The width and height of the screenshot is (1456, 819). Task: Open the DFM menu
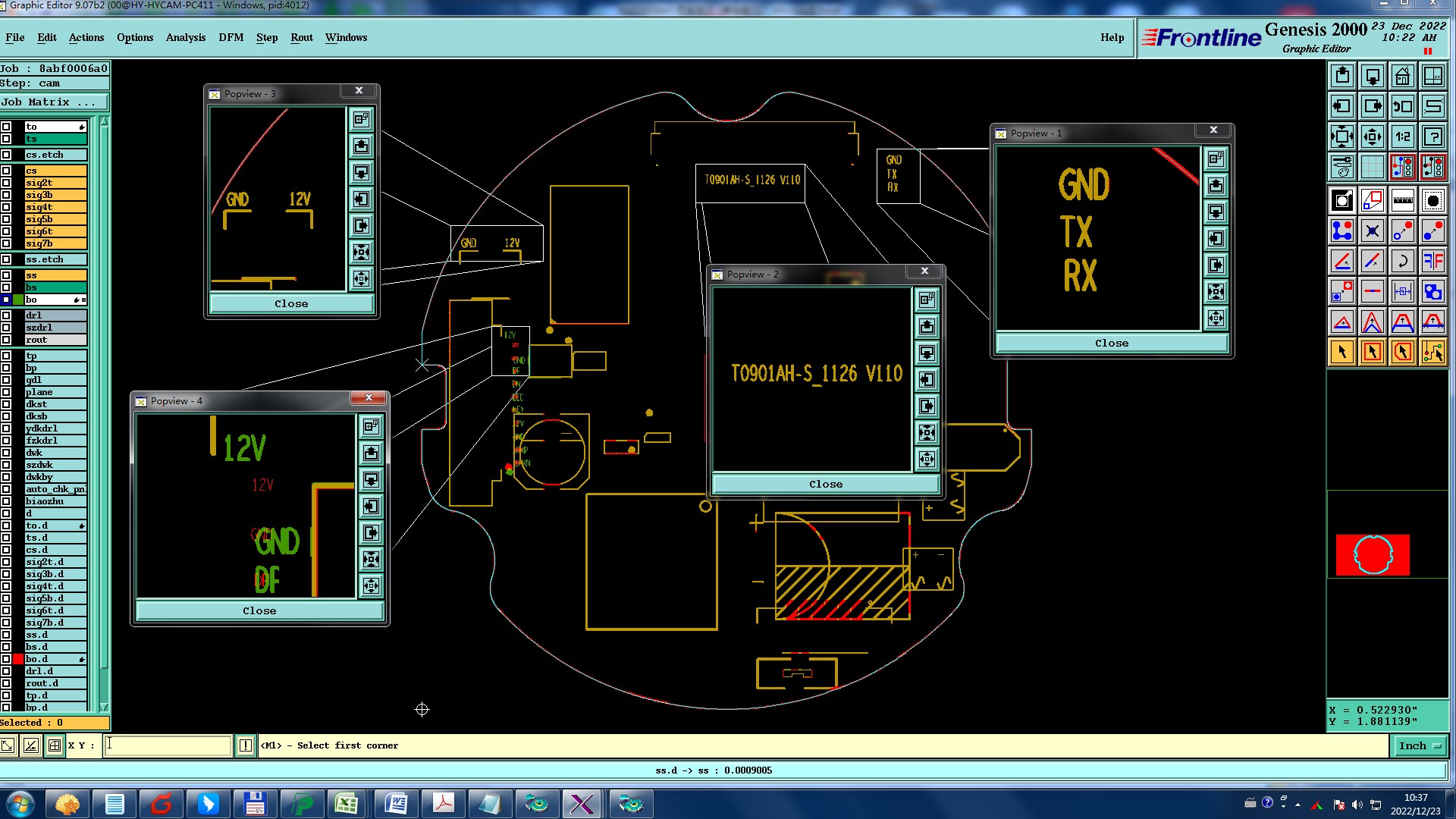coord(231,37)
